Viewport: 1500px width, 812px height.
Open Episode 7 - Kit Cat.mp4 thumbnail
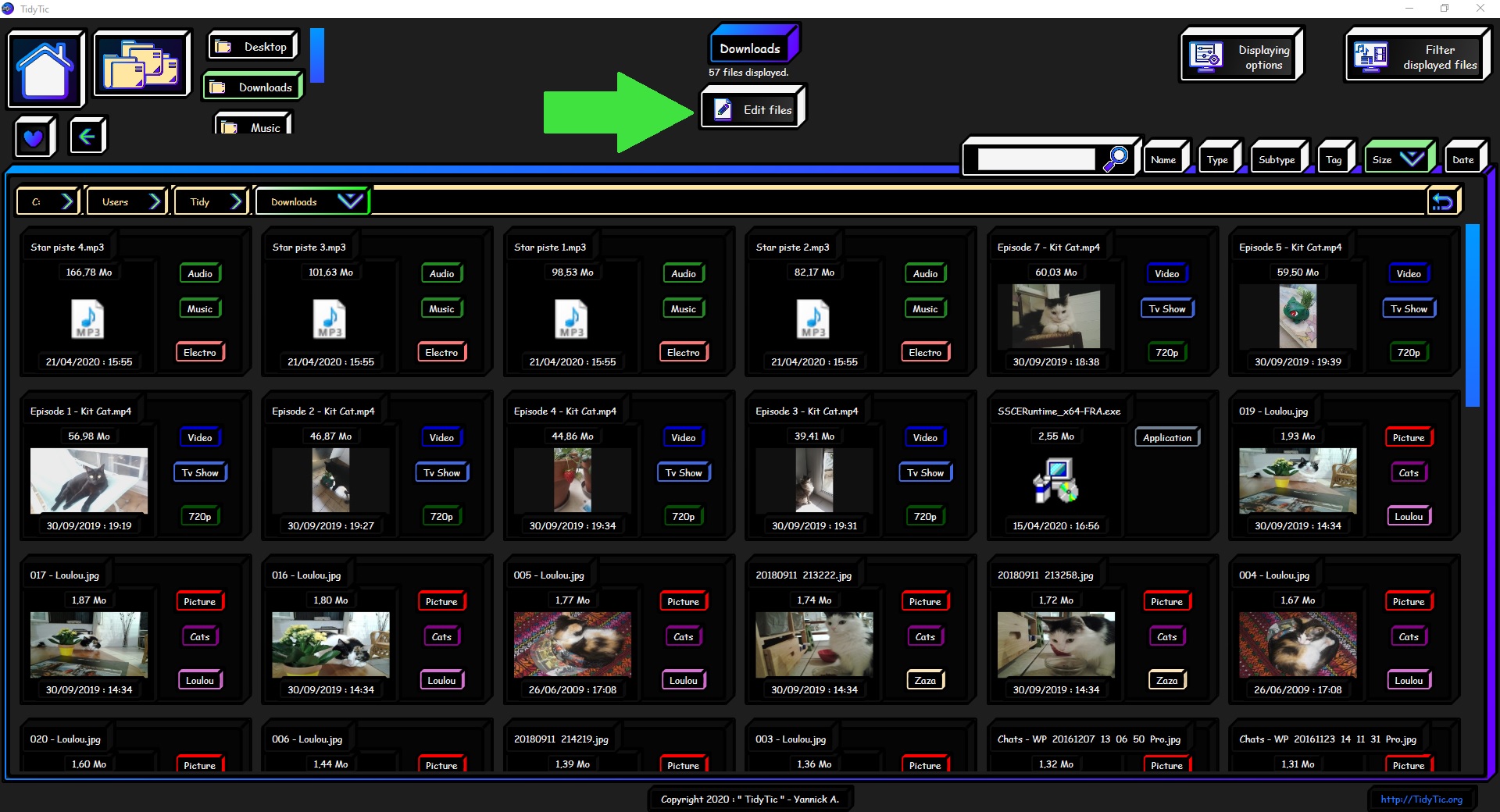click(x=1055, y=316)
